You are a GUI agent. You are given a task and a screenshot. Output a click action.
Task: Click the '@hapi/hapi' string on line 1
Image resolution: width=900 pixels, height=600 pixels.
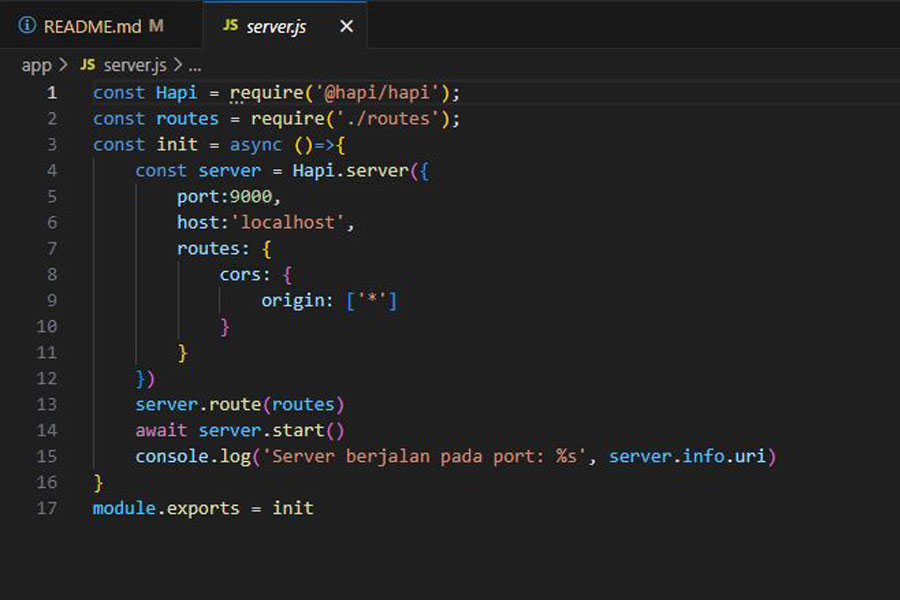pyautogui.click(x=377, y=92)
